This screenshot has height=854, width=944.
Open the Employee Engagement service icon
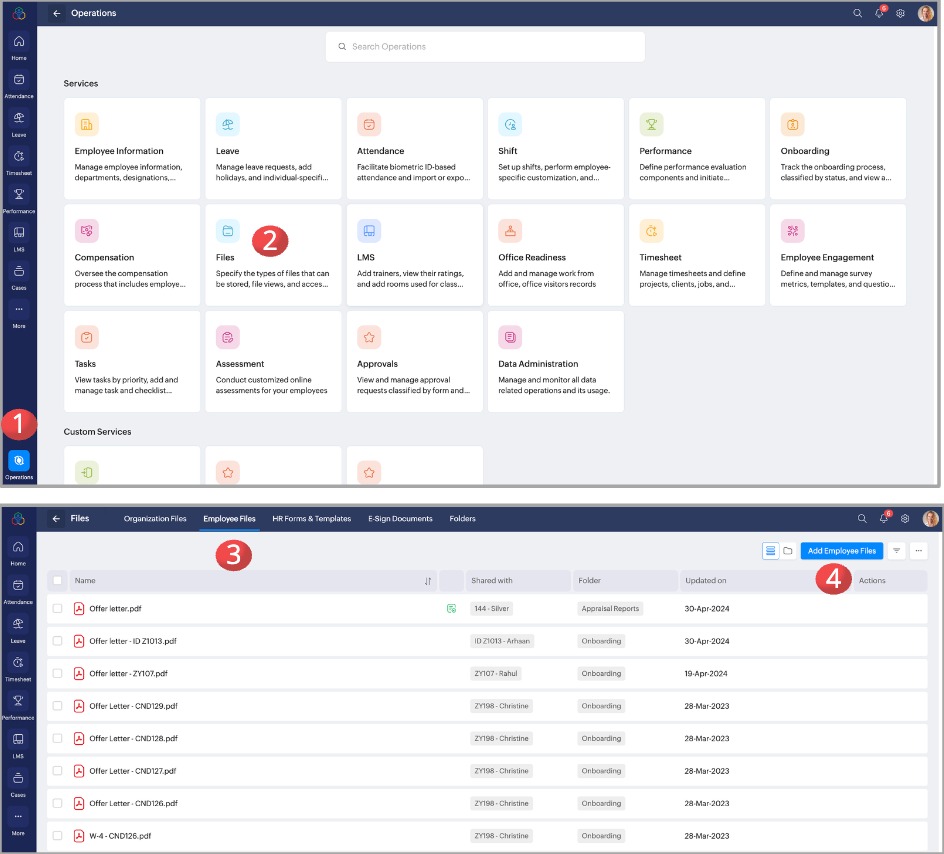793,231
